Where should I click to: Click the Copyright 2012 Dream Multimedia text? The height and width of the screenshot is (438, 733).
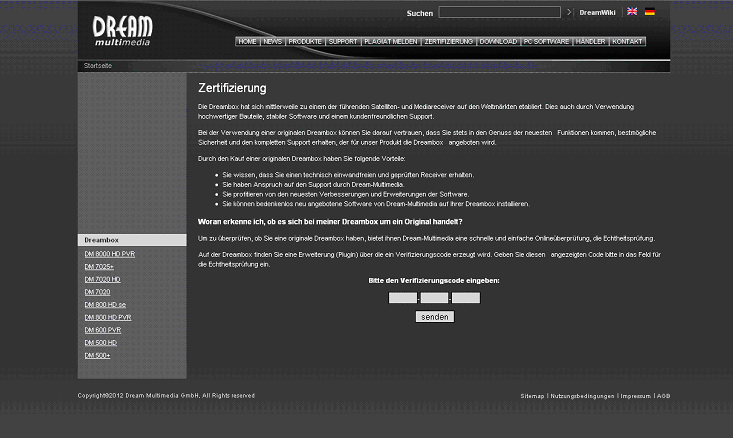pyautogui.click(x=166, y=395)
